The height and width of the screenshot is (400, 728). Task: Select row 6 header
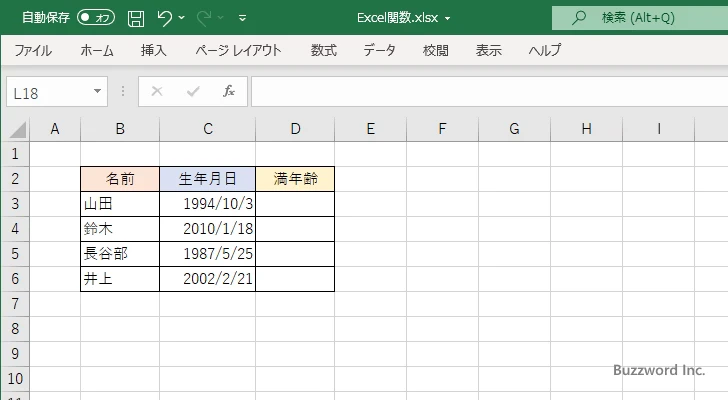pos(15,279)
